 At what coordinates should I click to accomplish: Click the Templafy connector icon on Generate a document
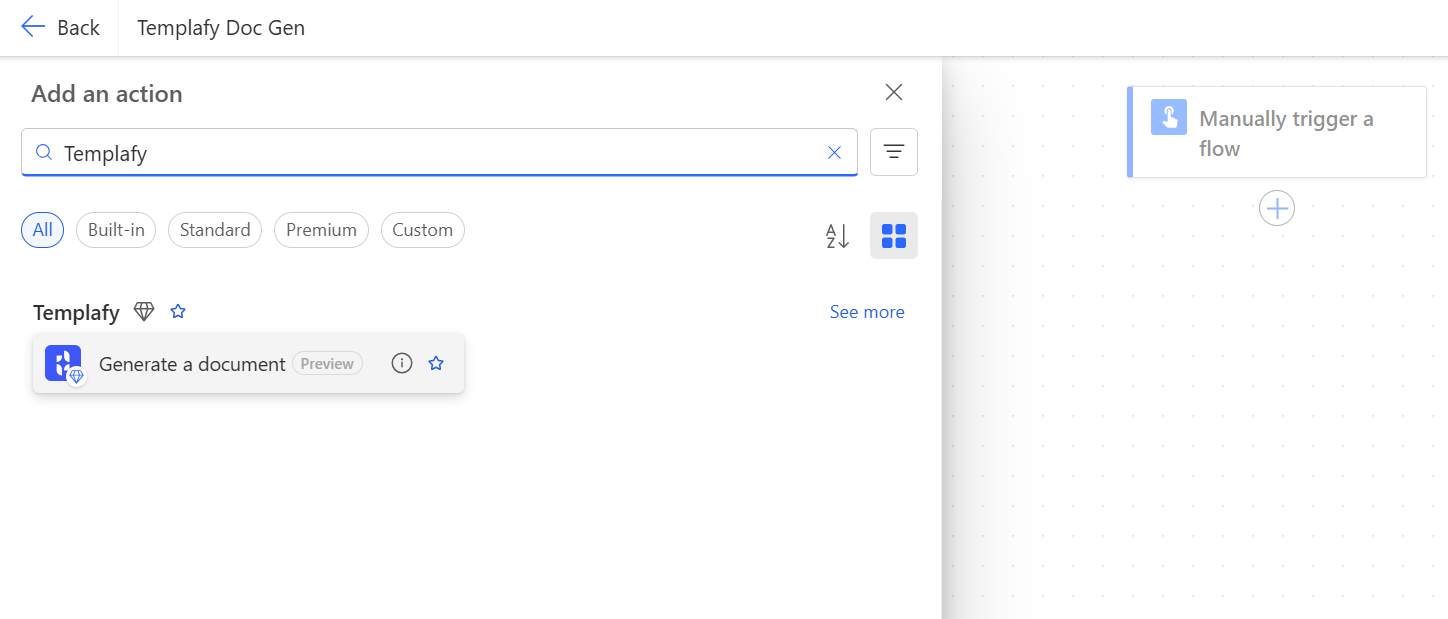coord(62,363)
